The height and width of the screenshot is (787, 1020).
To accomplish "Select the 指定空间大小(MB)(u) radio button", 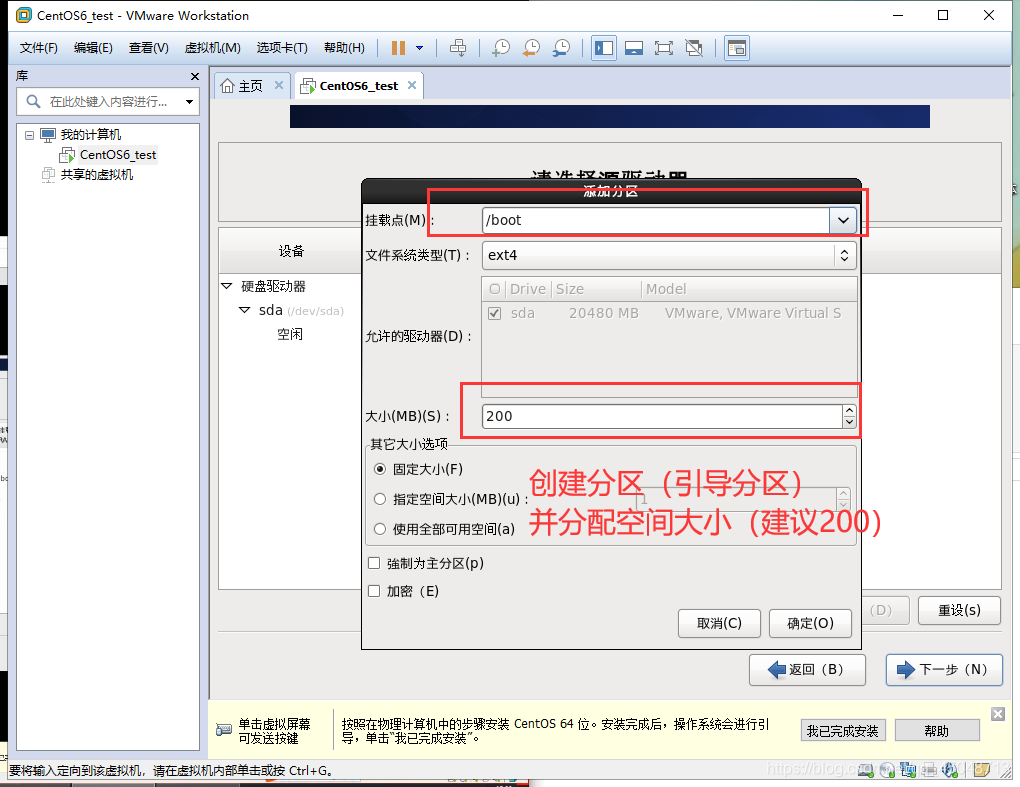I will pyautogui.click(x=380, y=499).
